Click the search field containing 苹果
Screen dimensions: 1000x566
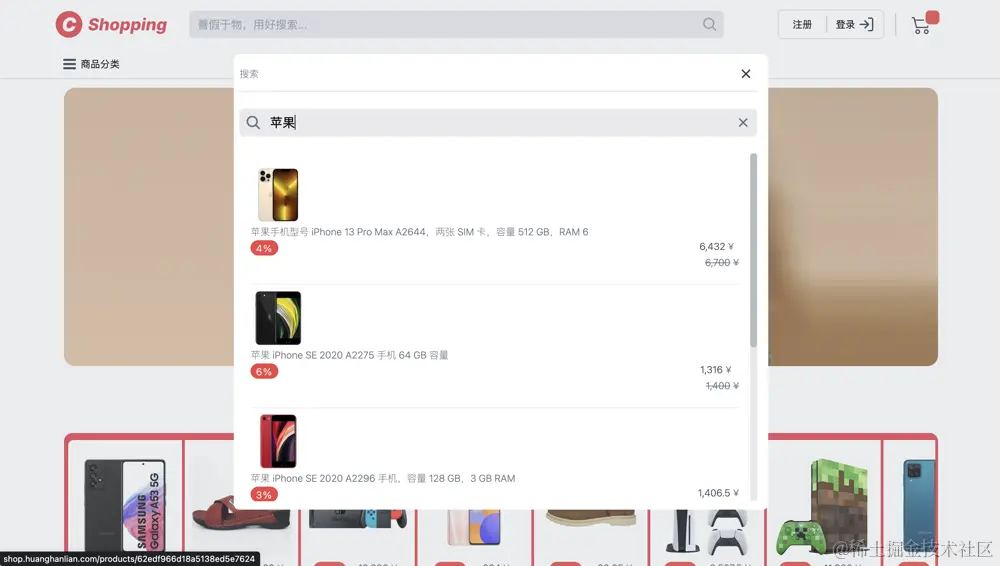[498, 123]
